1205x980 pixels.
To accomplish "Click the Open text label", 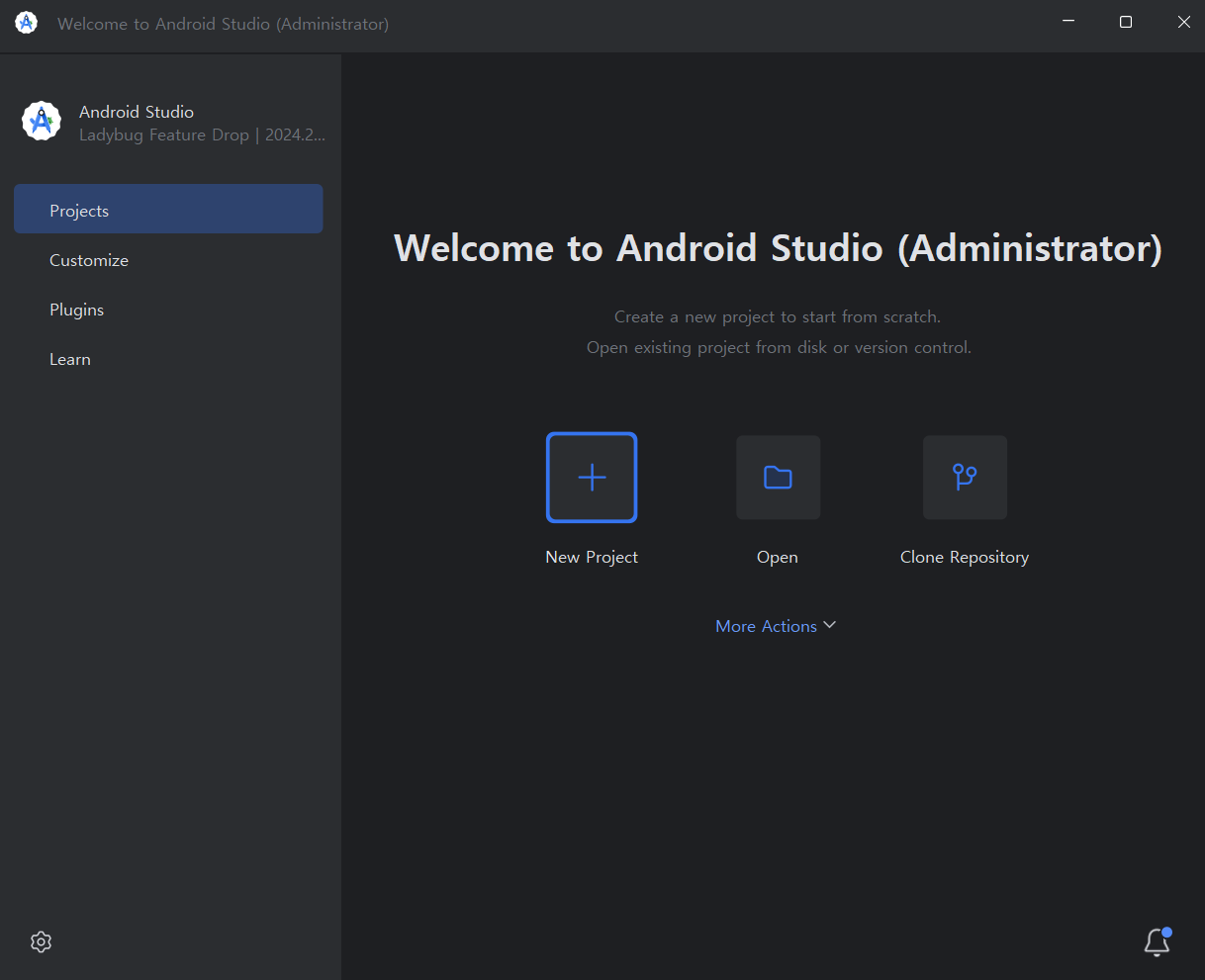I will coord(778,557).
